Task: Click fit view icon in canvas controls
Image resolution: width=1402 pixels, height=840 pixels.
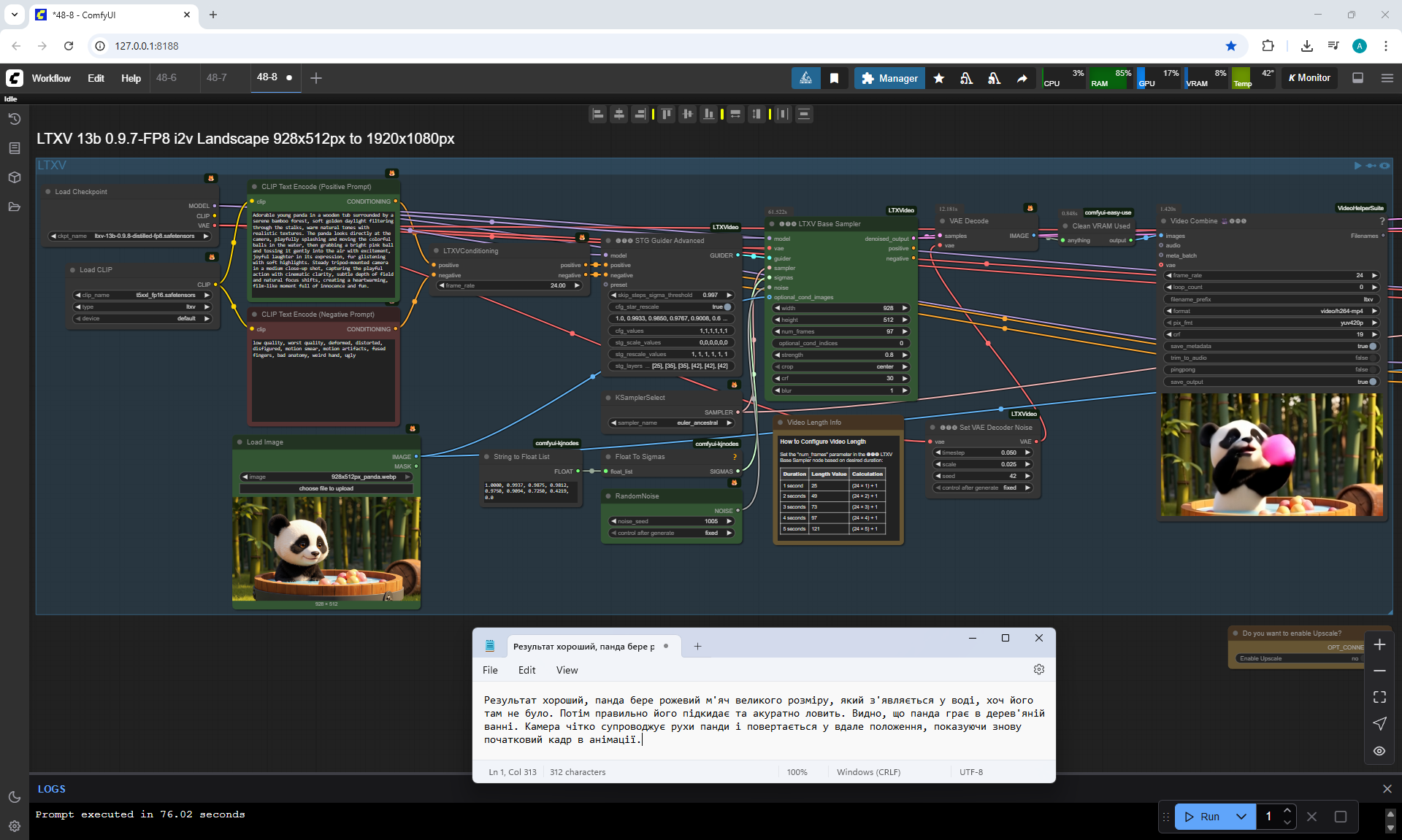Action: [x=1379, y=697]
